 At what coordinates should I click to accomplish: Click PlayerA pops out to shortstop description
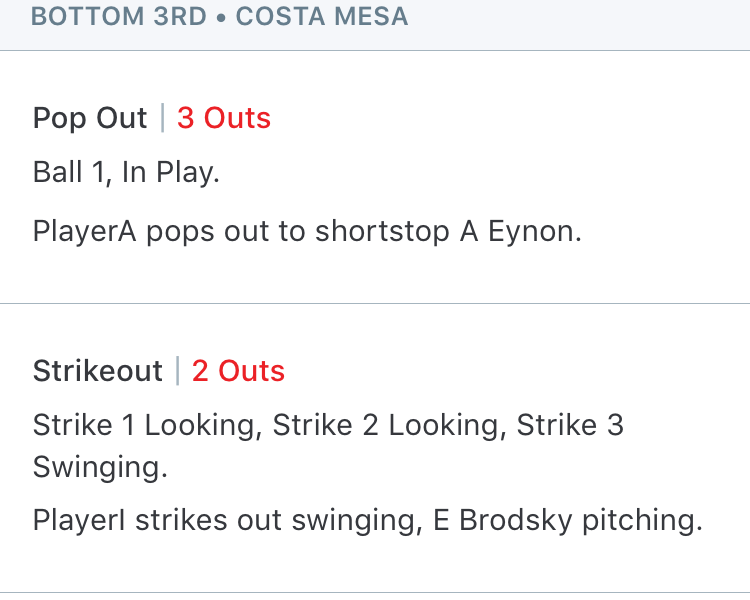(307, 232)
